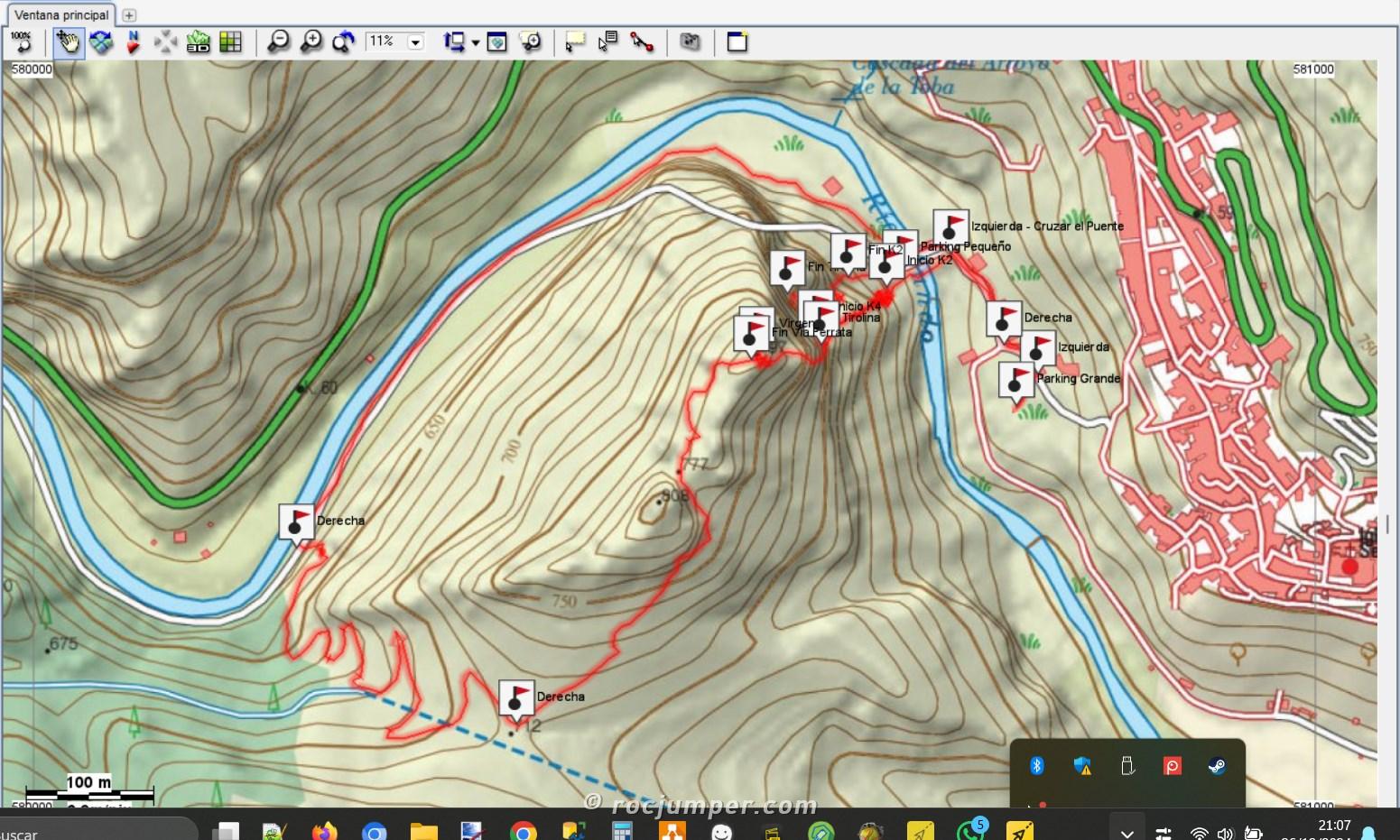The image size is (1400, 840).
Task: Expand arrow beside the window arrows icon
Action: pyautogui.click(x=475, y=42)
